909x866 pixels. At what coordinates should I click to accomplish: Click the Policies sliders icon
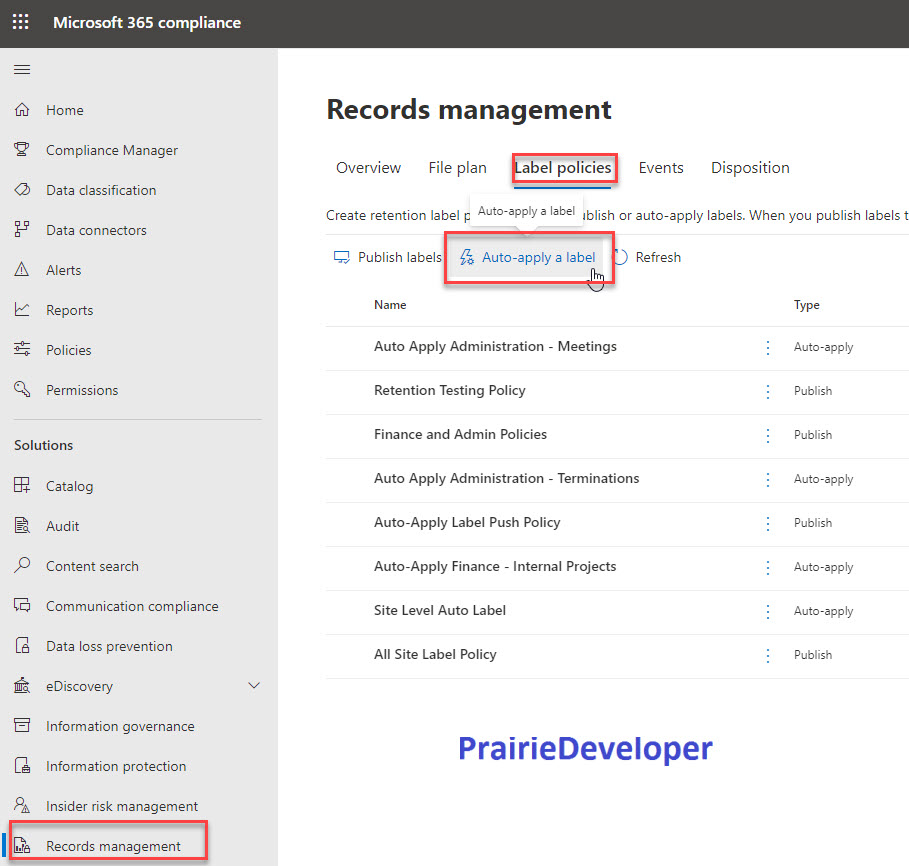click(22, 350)
